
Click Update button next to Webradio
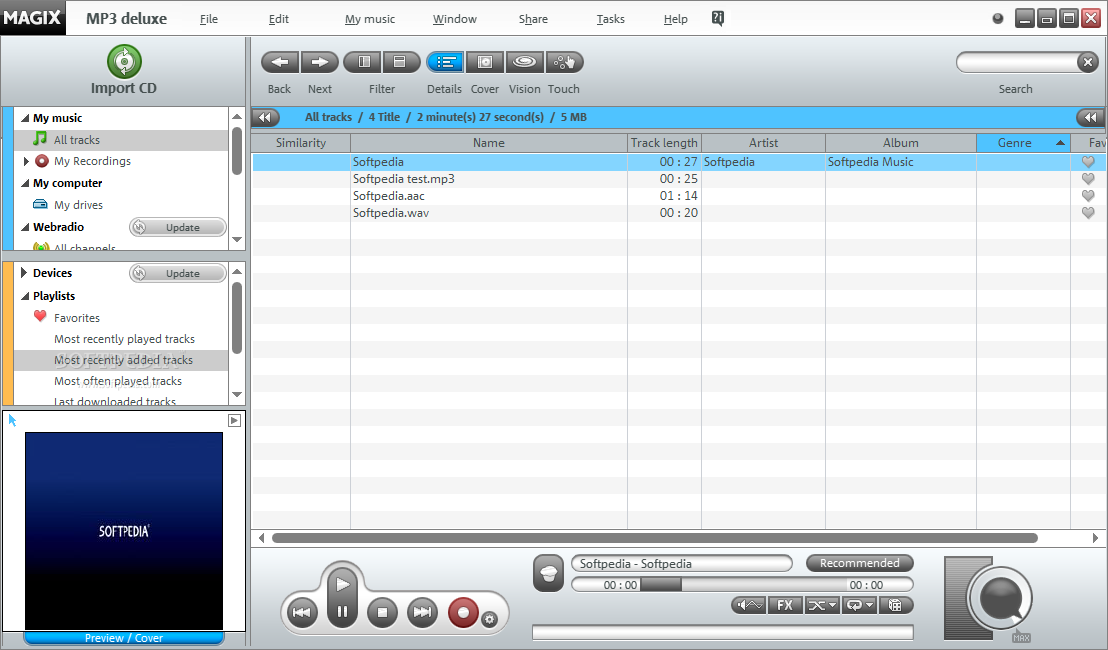click(x=178, y=228)
